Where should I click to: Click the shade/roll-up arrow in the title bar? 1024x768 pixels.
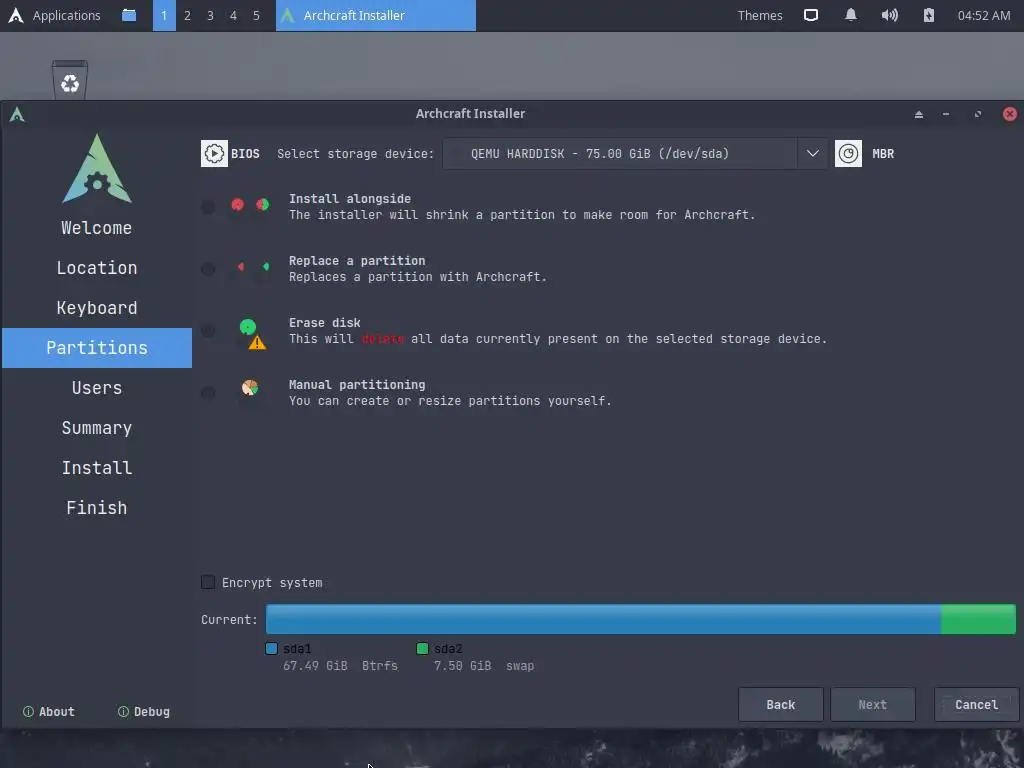[919, 114]
